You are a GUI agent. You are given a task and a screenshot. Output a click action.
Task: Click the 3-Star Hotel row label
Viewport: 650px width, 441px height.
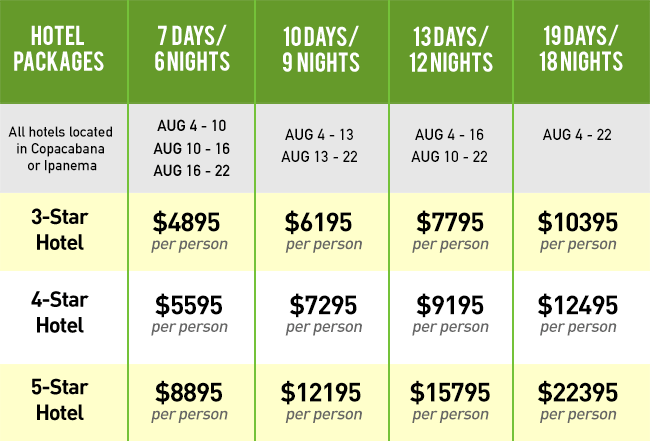pyautogui.click(x=62, y=232)
